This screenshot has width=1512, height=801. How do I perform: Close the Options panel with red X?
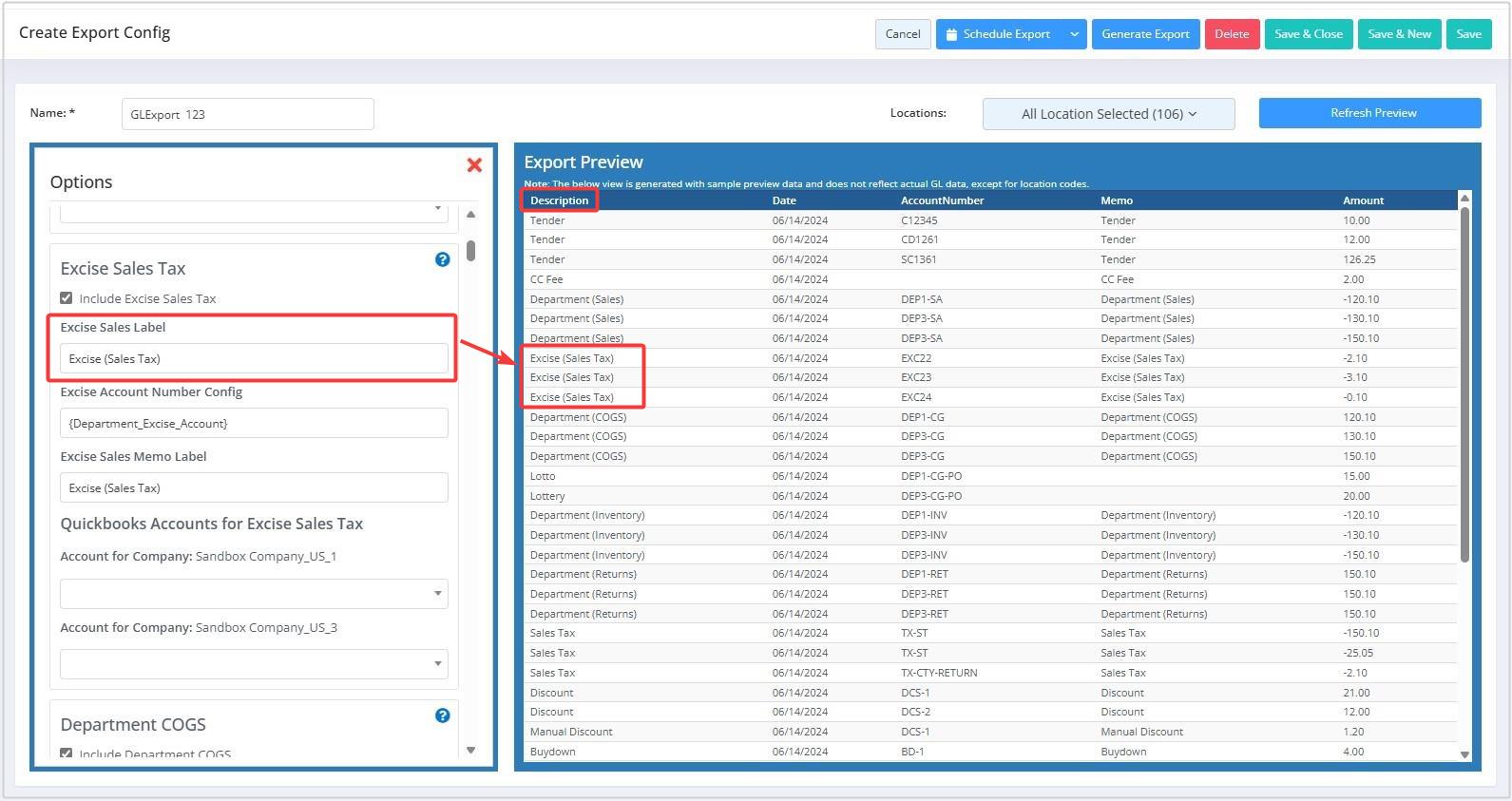(x=474, y=165)
